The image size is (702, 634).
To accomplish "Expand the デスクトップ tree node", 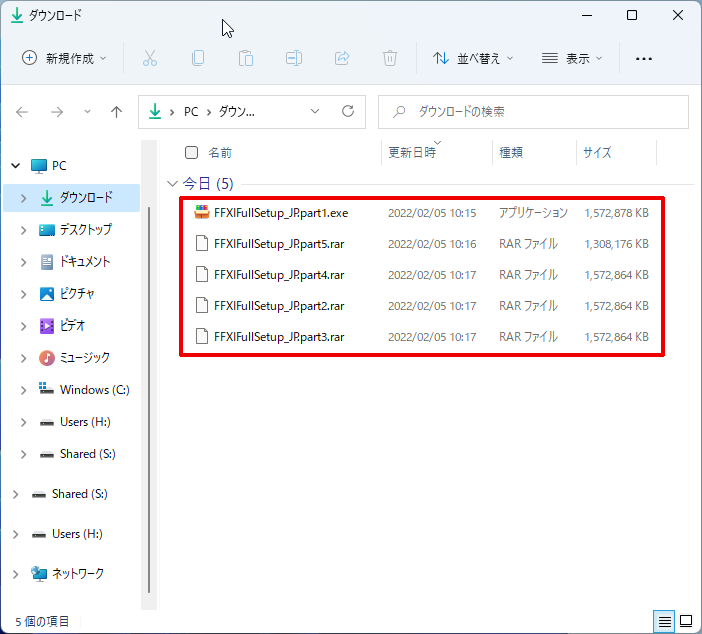I will click(24, 230).
